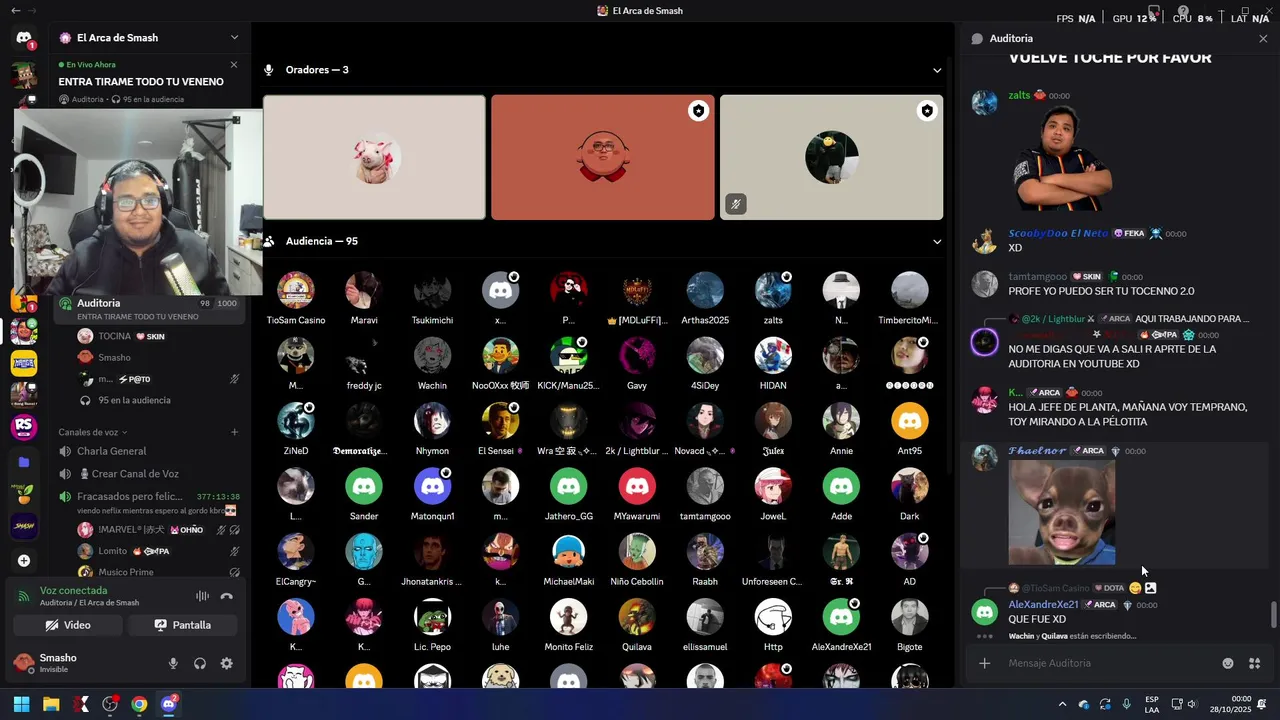
Task: Open emoji picker in message box
Action: pos(1228,663)
